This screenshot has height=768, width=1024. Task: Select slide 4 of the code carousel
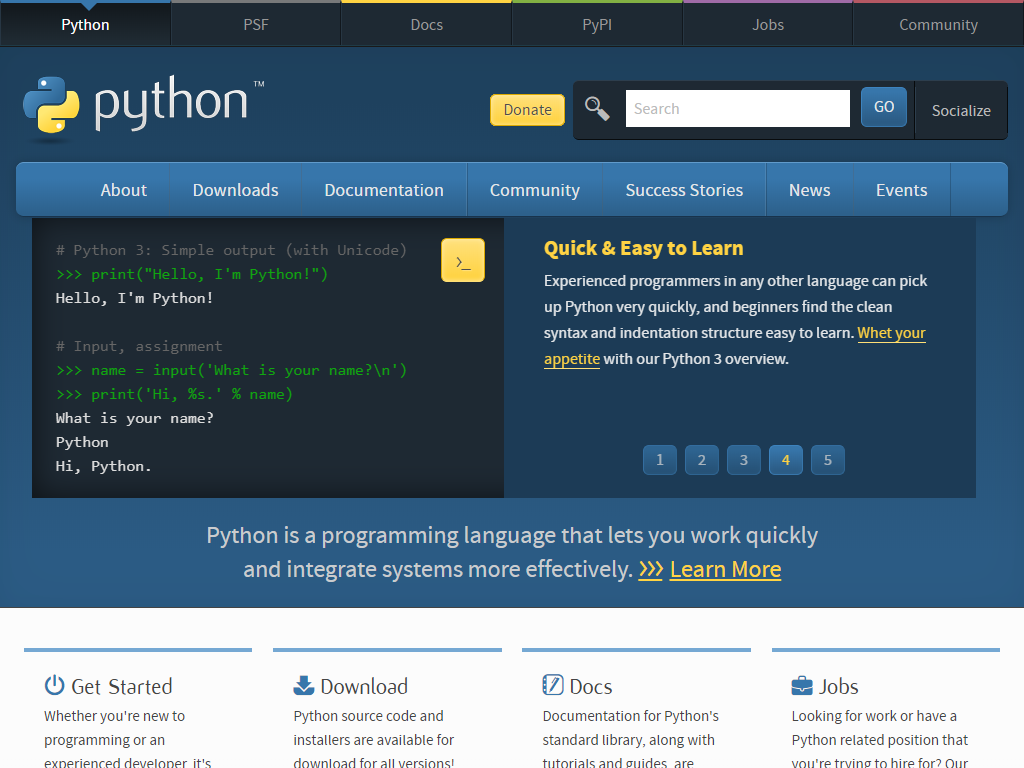pyautogui.click(x=786, y=460)
